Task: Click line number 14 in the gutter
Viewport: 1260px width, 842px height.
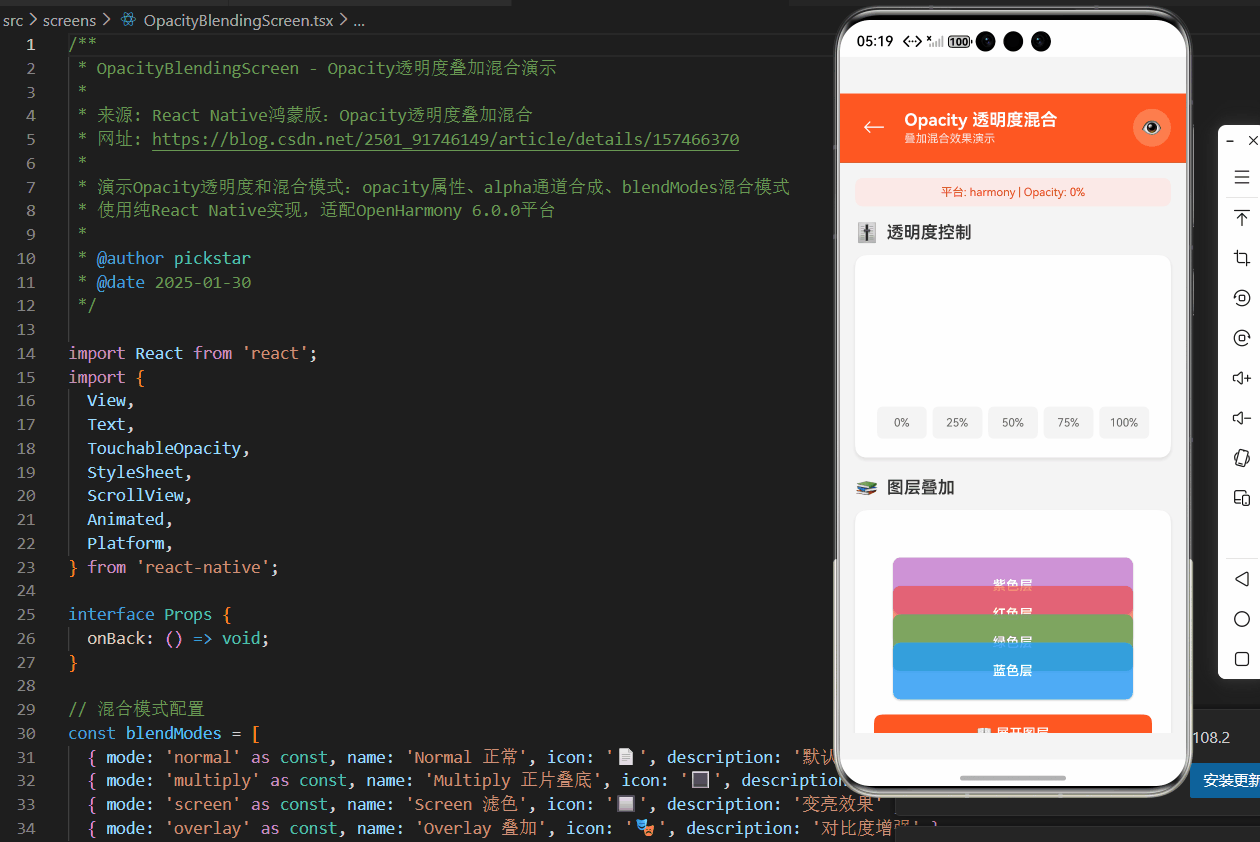Action: point(25,353)
